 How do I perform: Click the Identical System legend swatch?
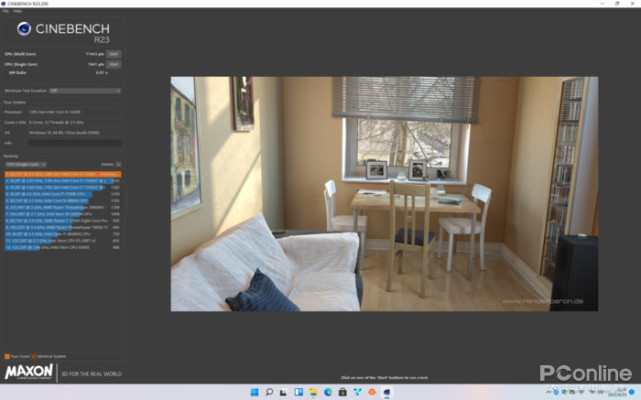pyautogui.click(x=34, y=356)
